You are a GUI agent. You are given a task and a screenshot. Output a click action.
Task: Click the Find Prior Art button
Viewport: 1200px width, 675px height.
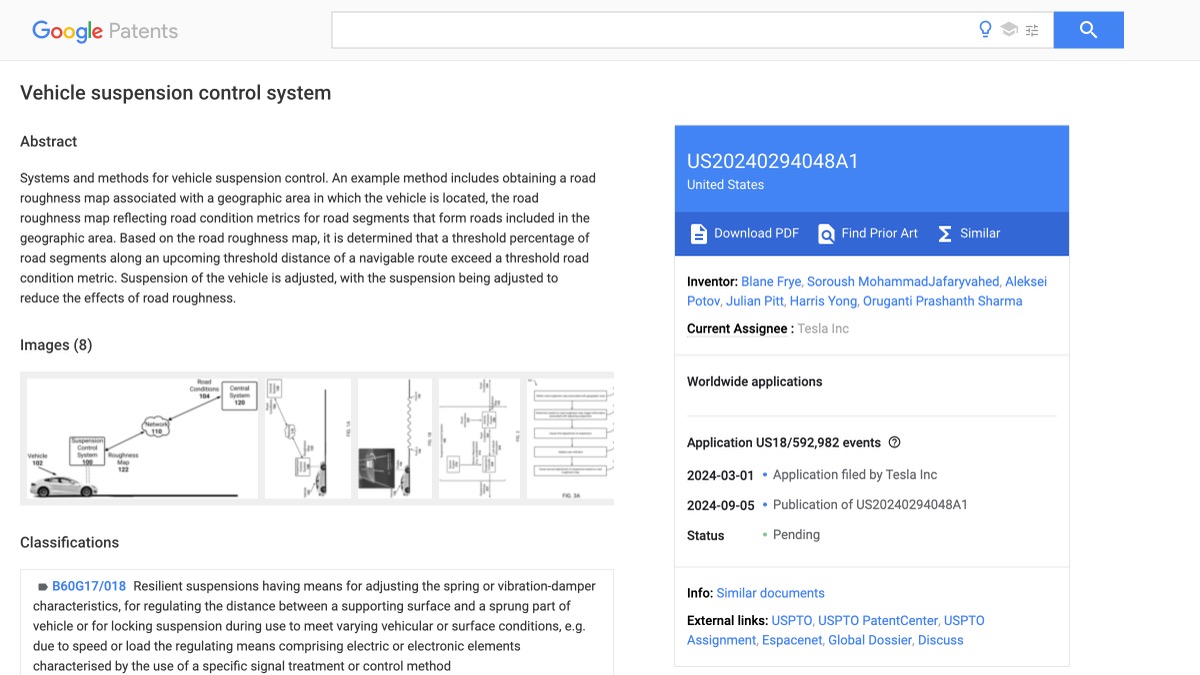pyautogui.click(x=868, y=233)
